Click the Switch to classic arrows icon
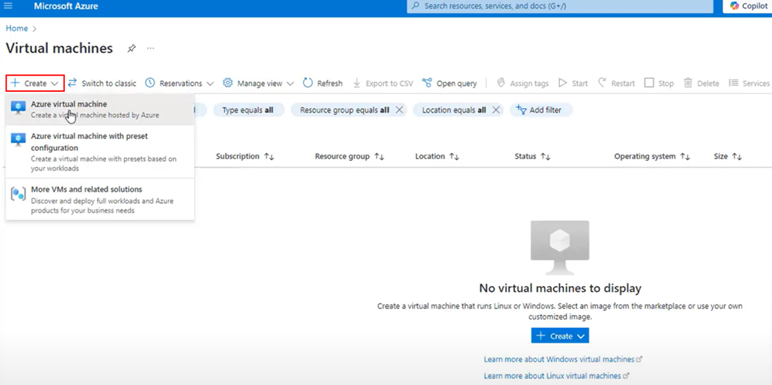 72,83
